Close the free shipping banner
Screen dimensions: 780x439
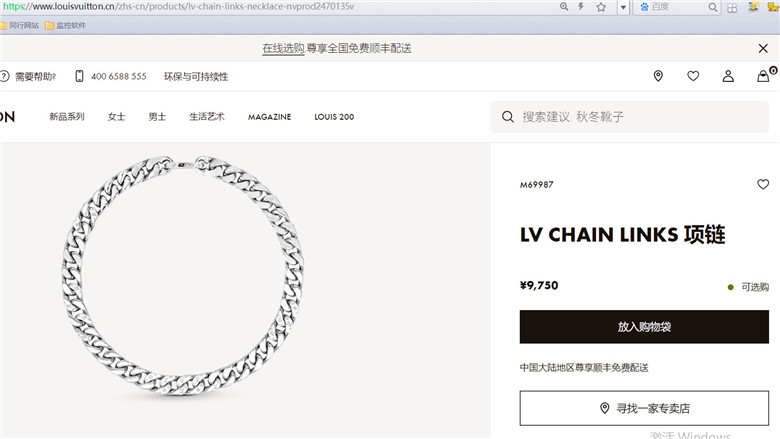[x=763, y=48]
